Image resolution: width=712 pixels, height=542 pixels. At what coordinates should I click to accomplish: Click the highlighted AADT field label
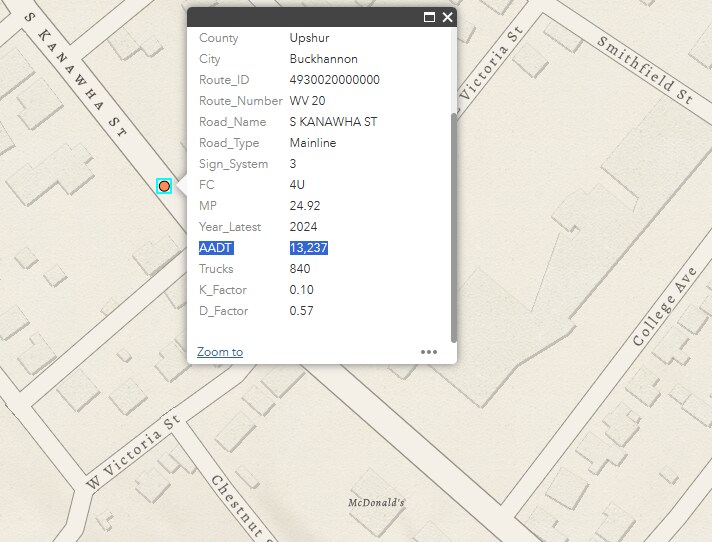coord(216,248)
